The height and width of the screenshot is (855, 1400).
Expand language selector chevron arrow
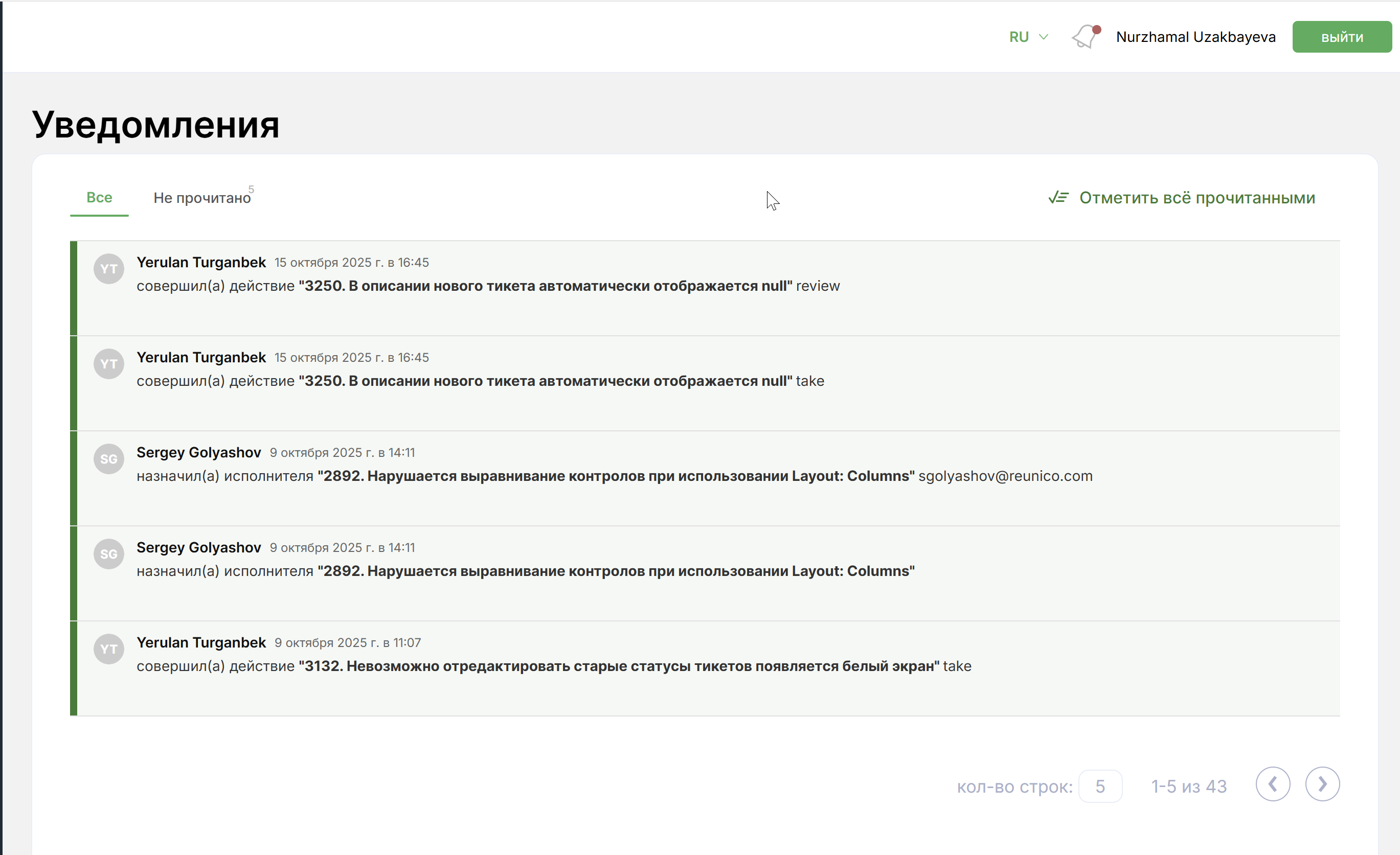click(1043, 37)
